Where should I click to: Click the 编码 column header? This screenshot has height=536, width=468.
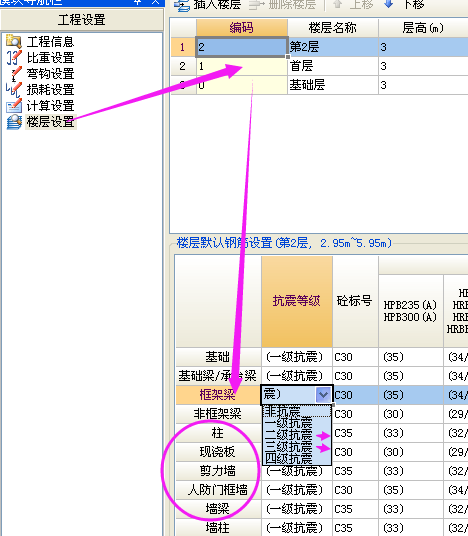[242, 27]
